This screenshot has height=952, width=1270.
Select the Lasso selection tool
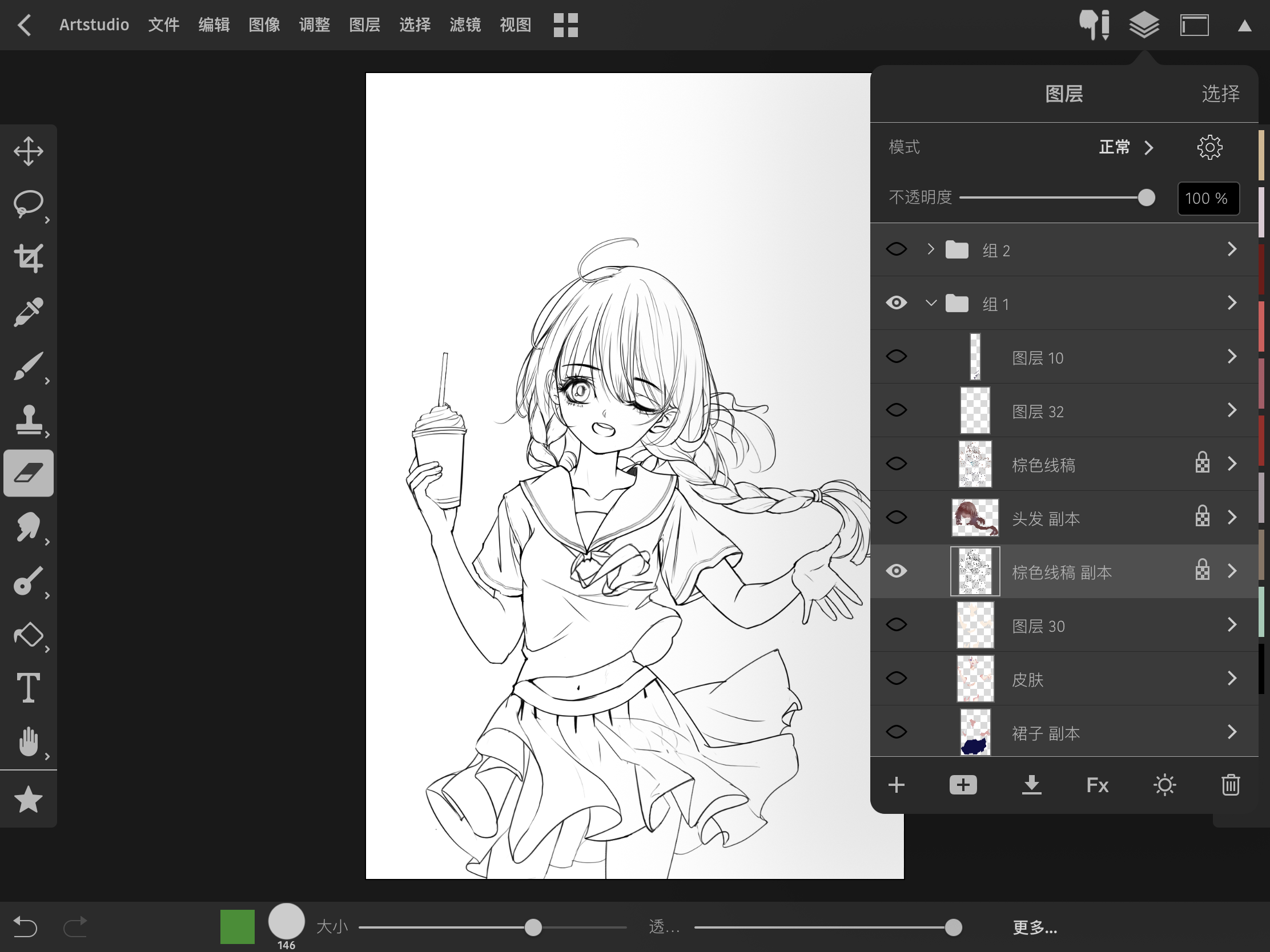pyautogui.click(x=28, y=204)
